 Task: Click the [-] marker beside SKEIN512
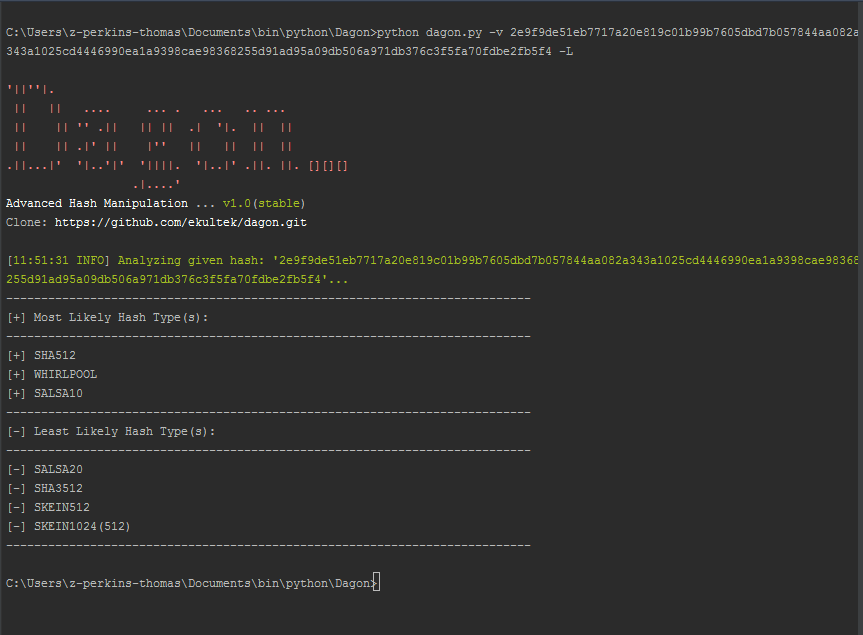(x=16, y=507)
